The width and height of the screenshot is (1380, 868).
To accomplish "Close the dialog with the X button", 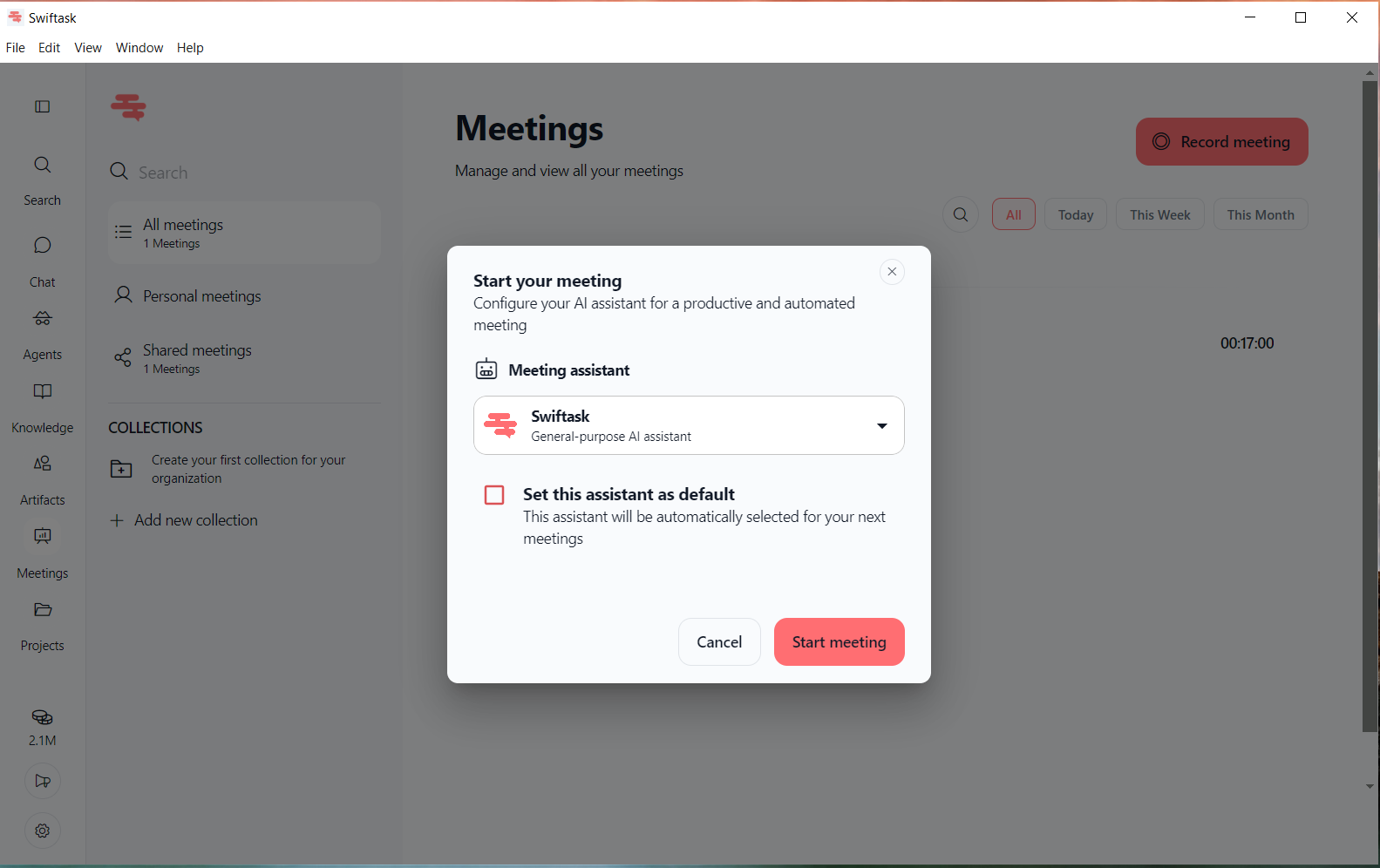I will (892, 272).
